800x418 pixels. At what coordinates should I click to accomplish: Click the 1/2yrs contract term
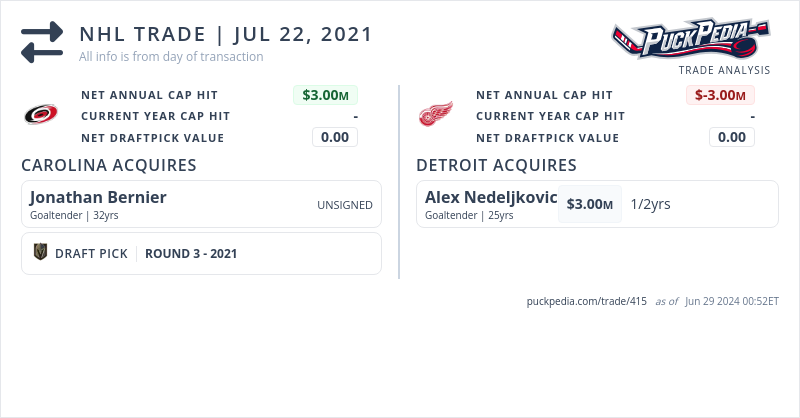pyautogui.click(x=650, y=204)
